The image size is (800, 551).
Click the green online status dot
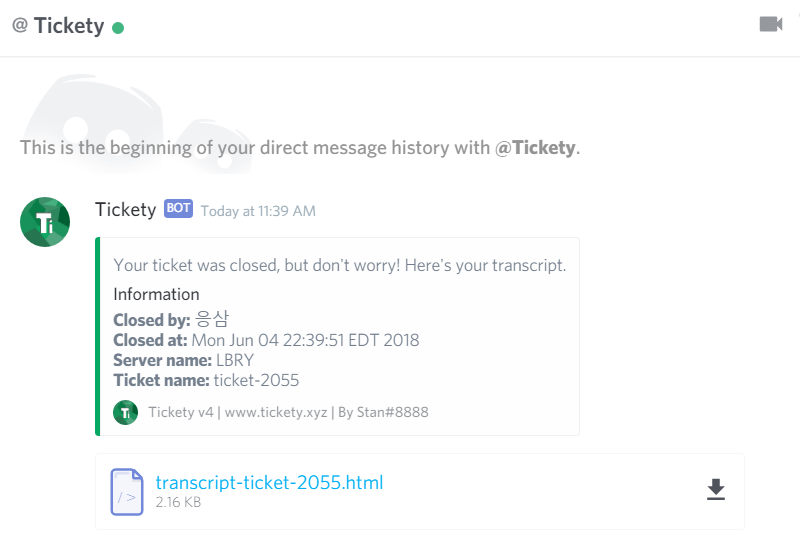pyautogui.click(x=118, y=27)
